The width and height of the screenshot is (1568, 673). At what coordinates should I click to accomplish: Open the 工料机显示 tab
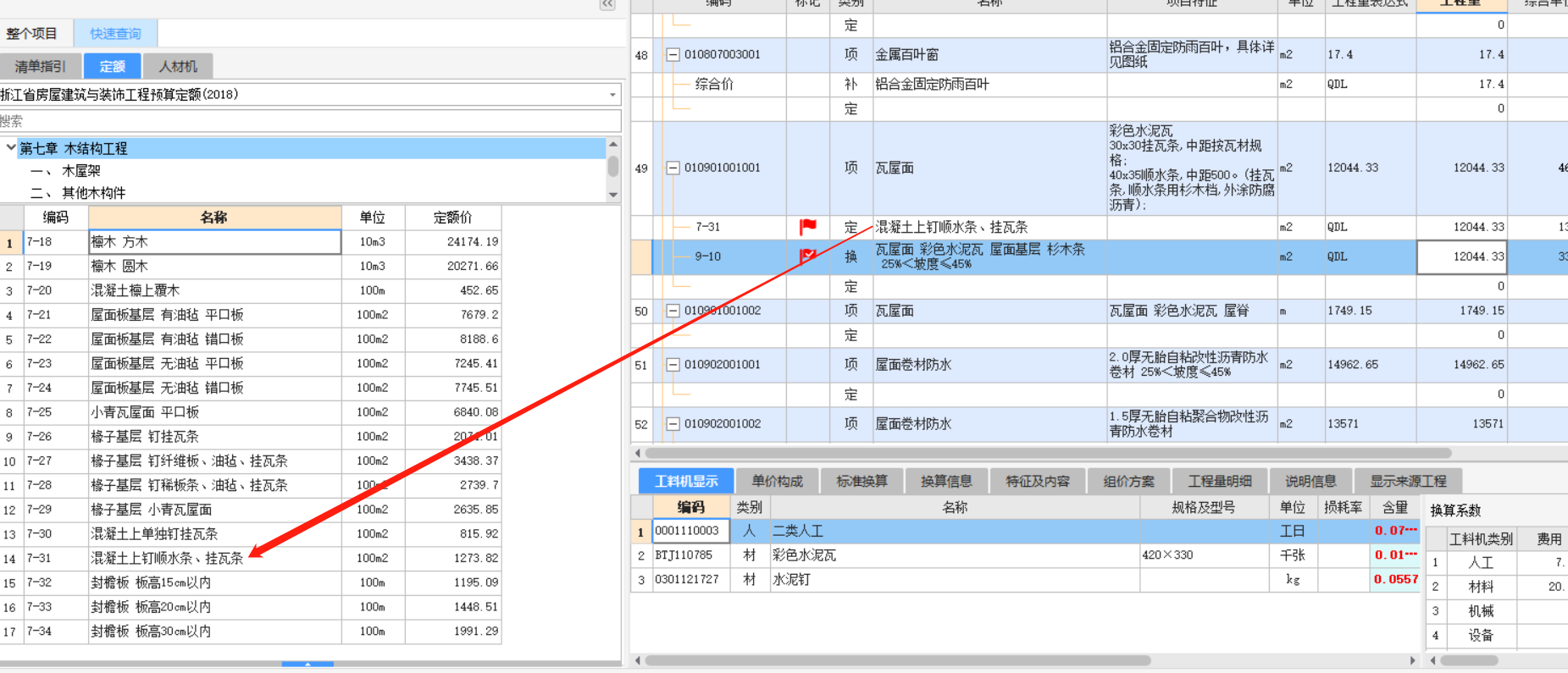point(686,481)
